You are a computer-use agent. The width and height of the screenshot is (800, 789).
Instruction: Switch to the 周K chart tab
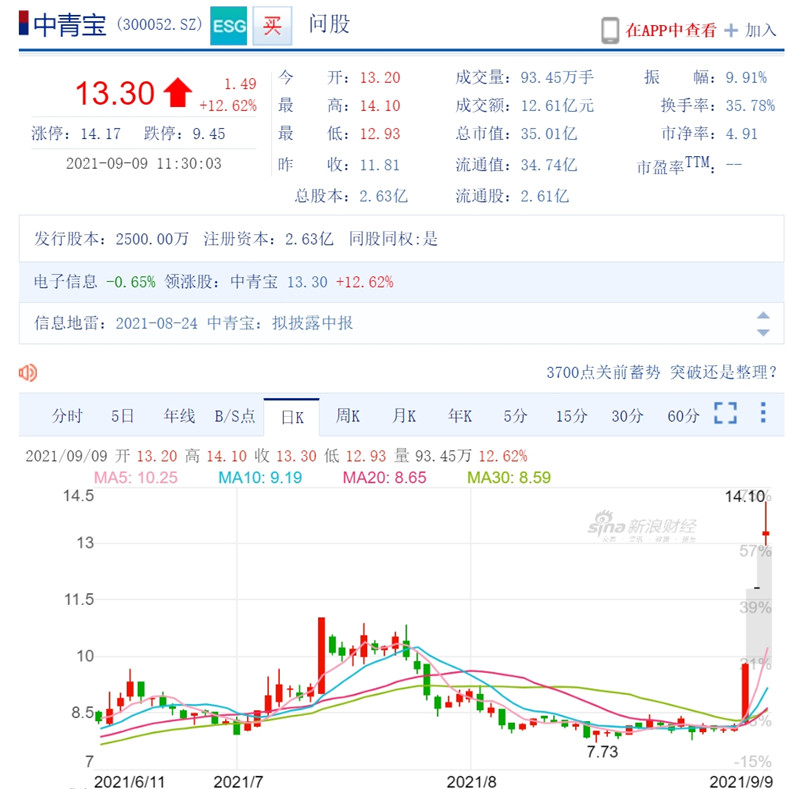click(x=347, y=416)
